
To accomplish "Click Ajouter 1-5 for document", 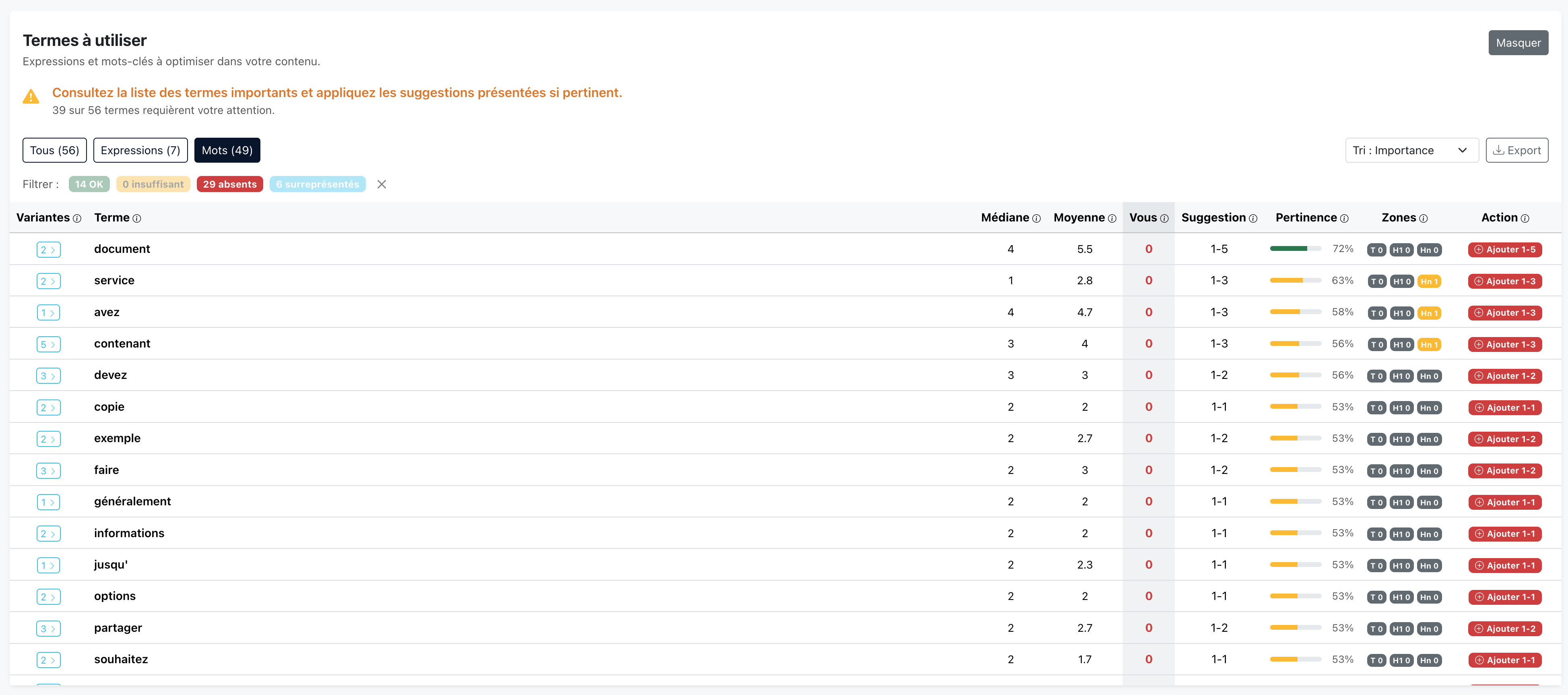I will pyautogui.click(x=1505, y=250).
